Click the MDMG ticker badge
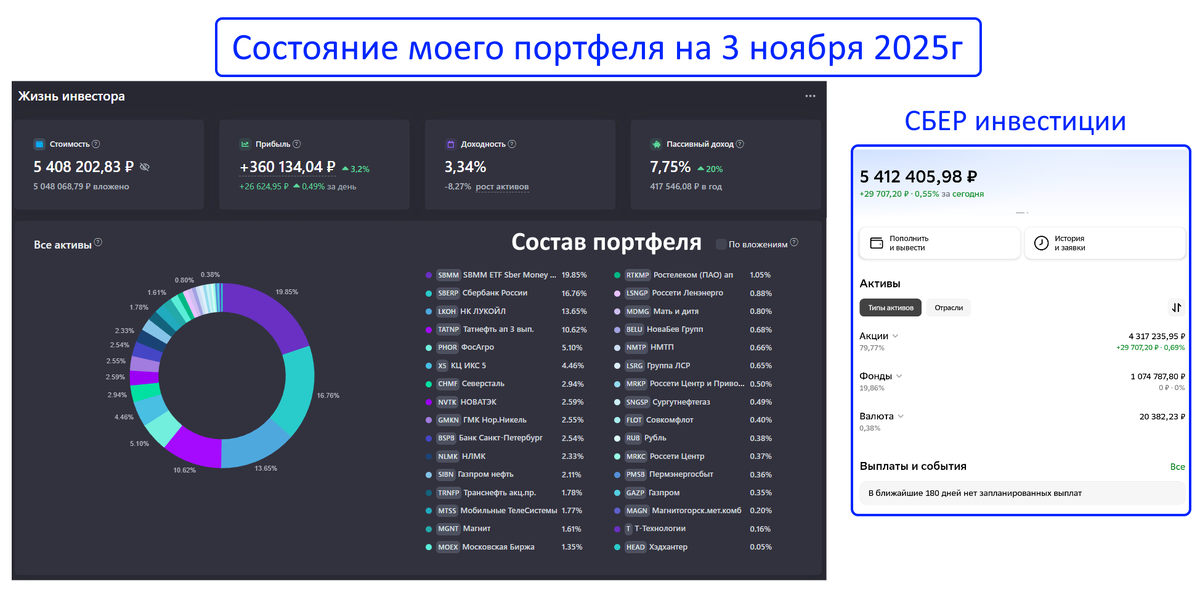 point(637,311)
